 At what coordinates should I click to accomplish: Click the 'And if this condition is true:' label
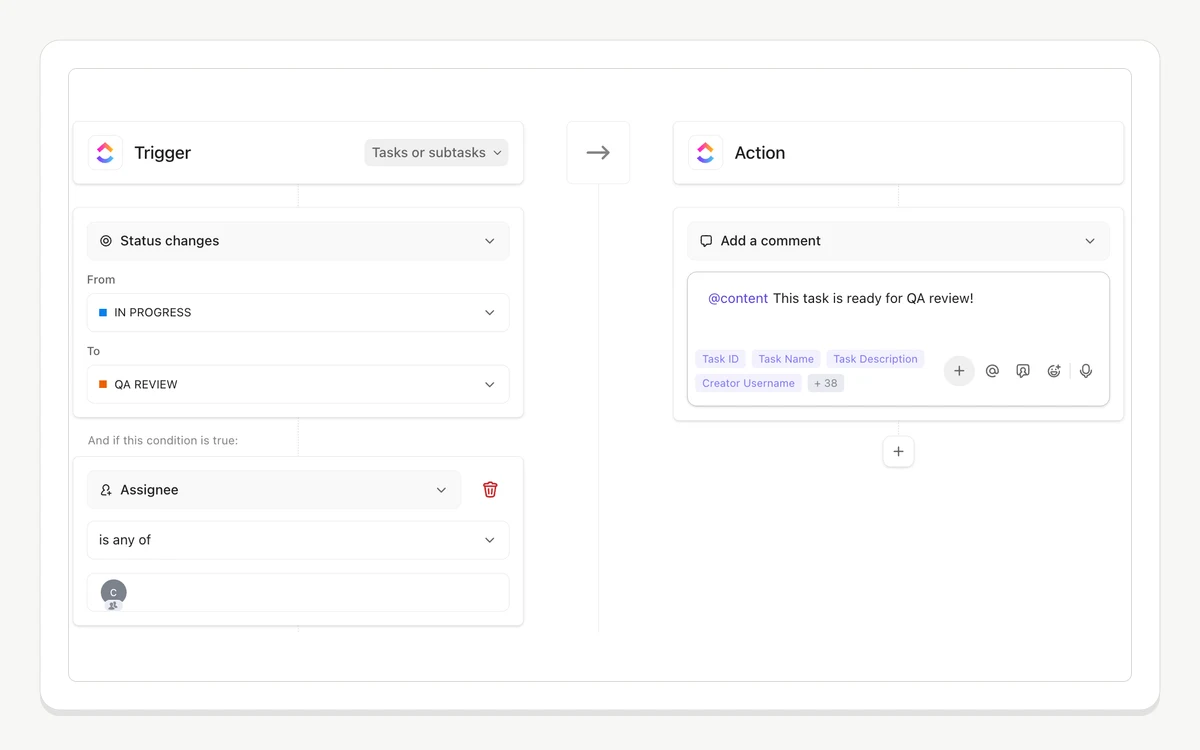pos(163,440)
